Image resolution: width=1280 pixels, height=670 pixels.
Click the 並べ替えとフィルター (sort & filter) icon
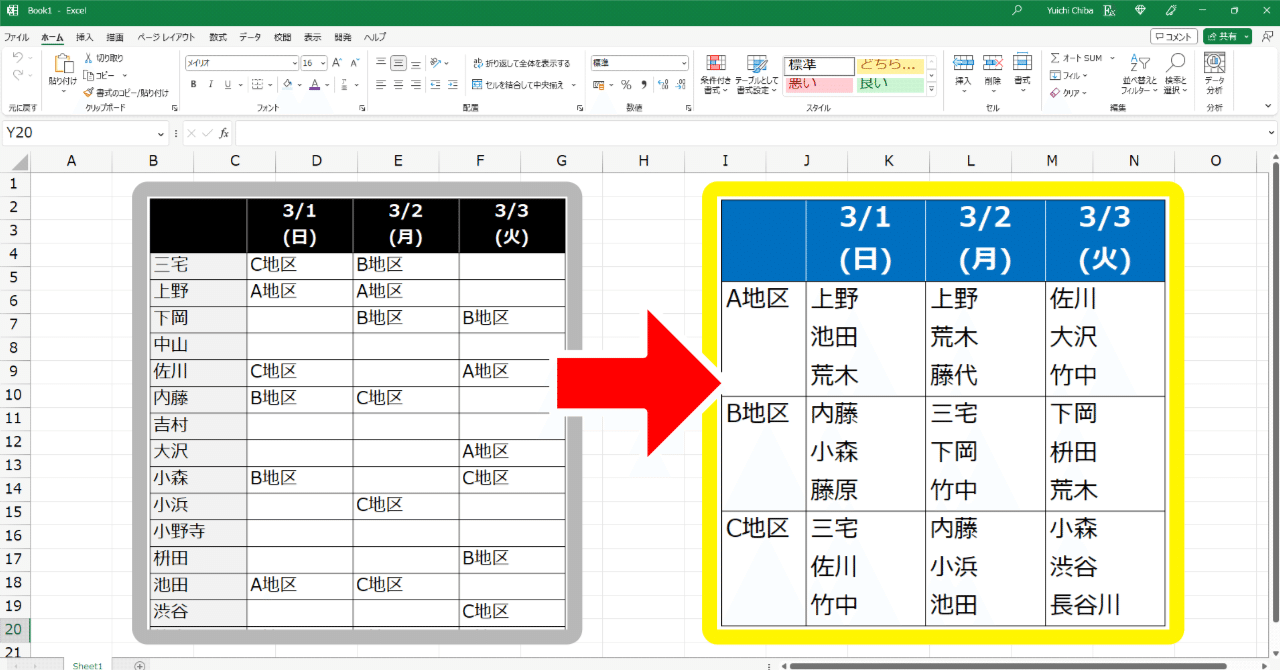tap(1141, 62)
